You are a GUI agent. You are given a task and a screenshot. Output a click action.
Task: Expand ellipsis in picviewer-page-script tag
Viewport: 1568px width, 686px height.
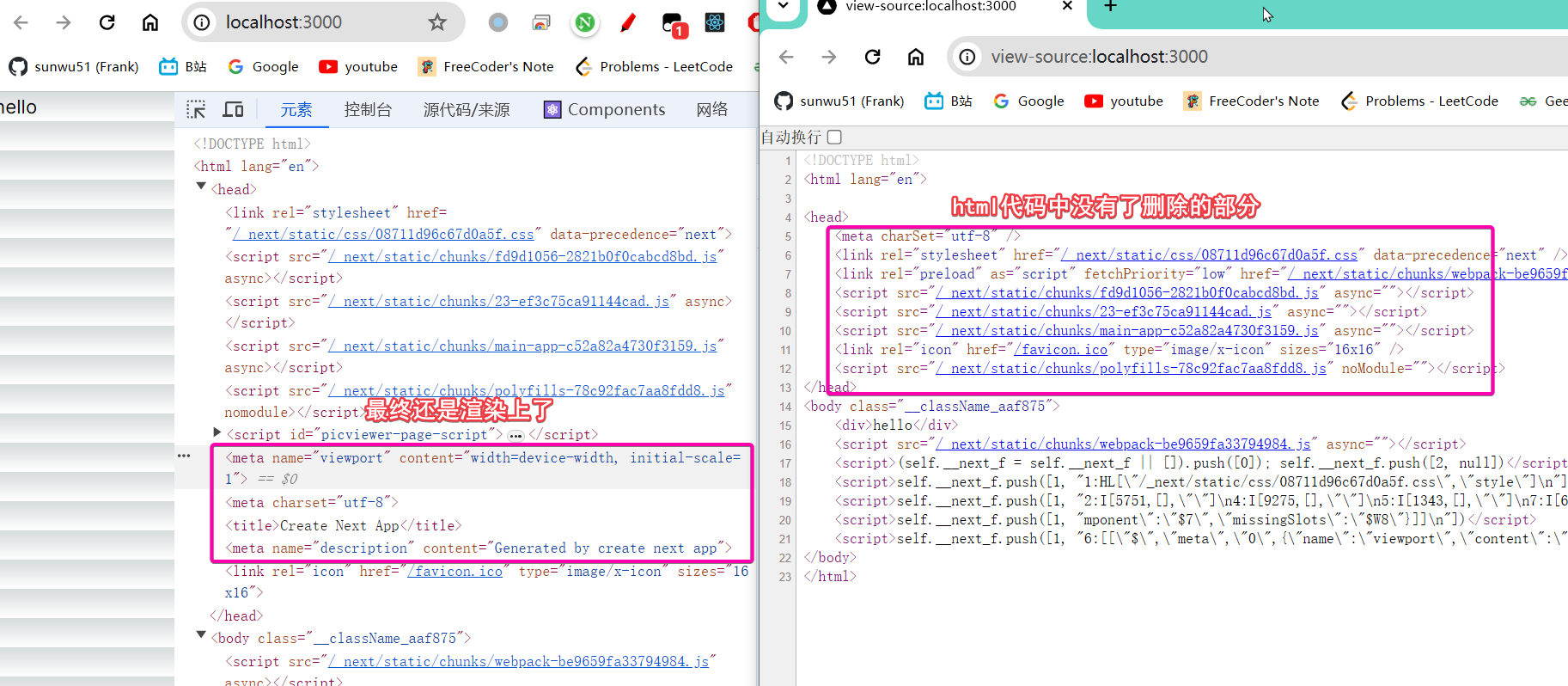(516, 436)
